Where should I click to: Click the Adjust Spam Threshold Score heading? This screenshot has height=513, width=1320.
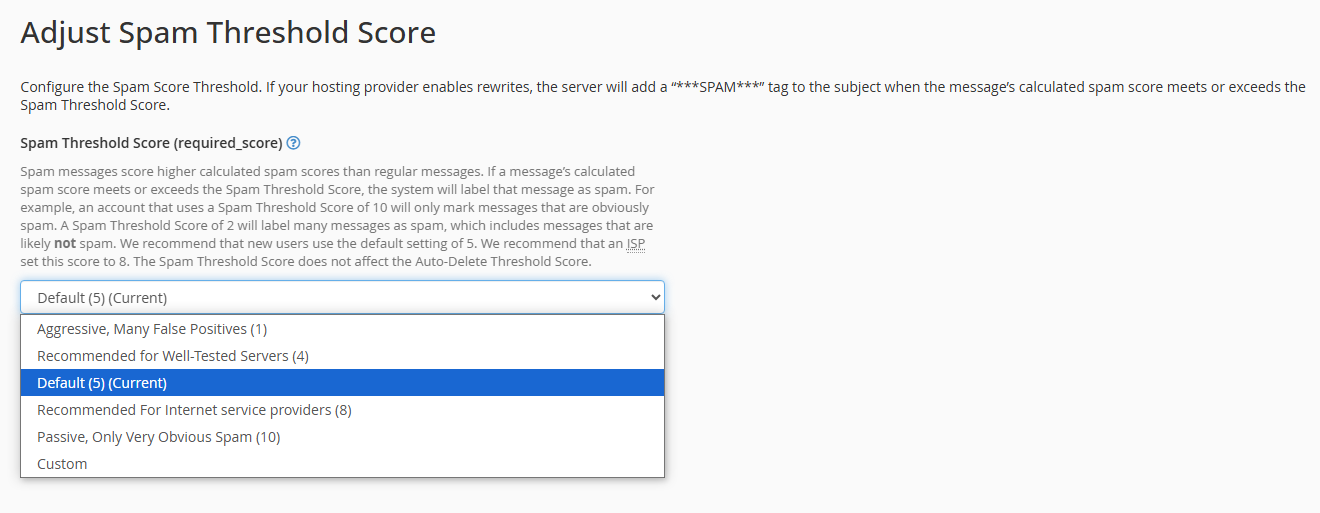[x=228, y=33]
